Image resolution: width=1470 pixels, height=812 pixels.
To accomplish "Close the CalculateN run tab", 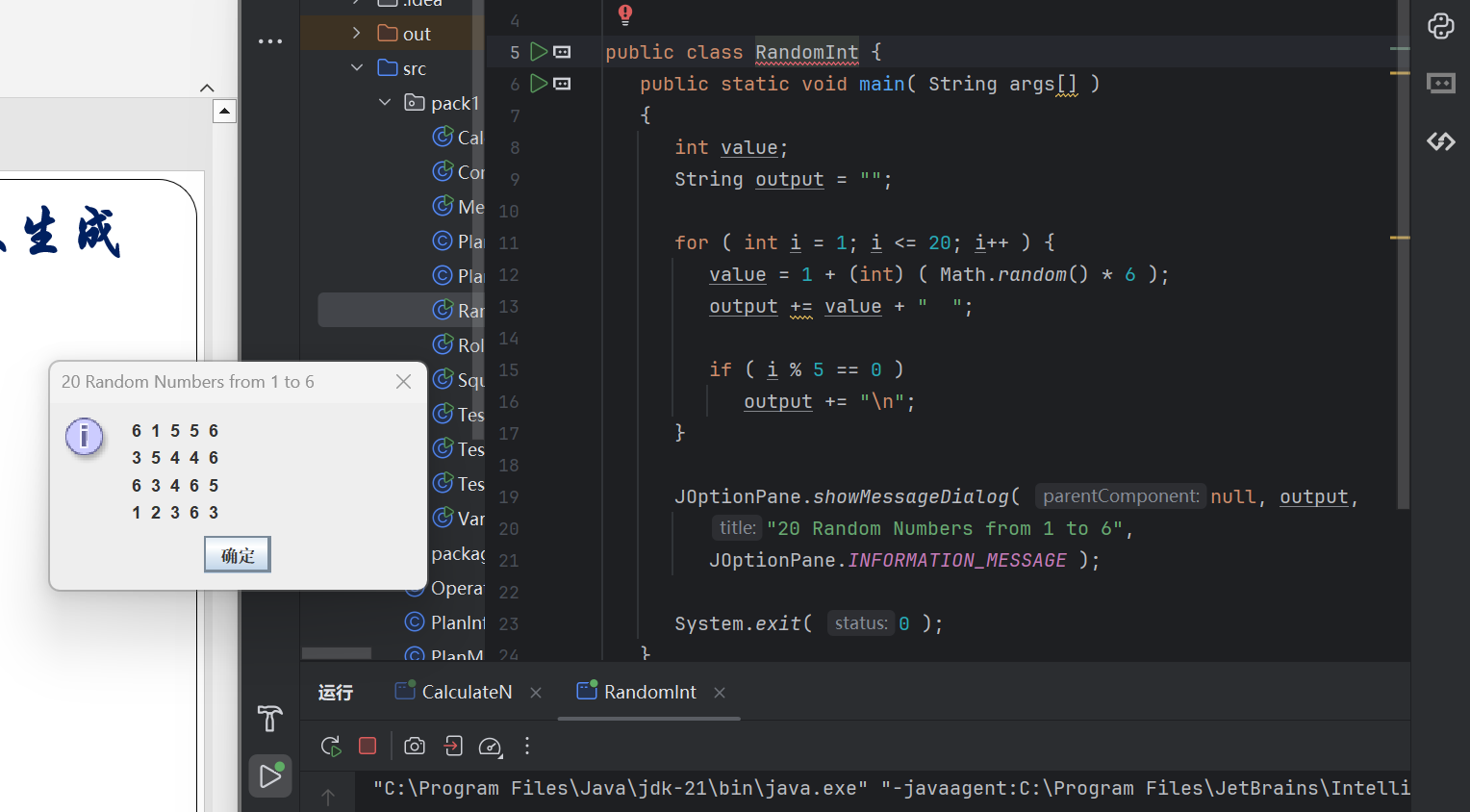I will [x=536, y=693].
